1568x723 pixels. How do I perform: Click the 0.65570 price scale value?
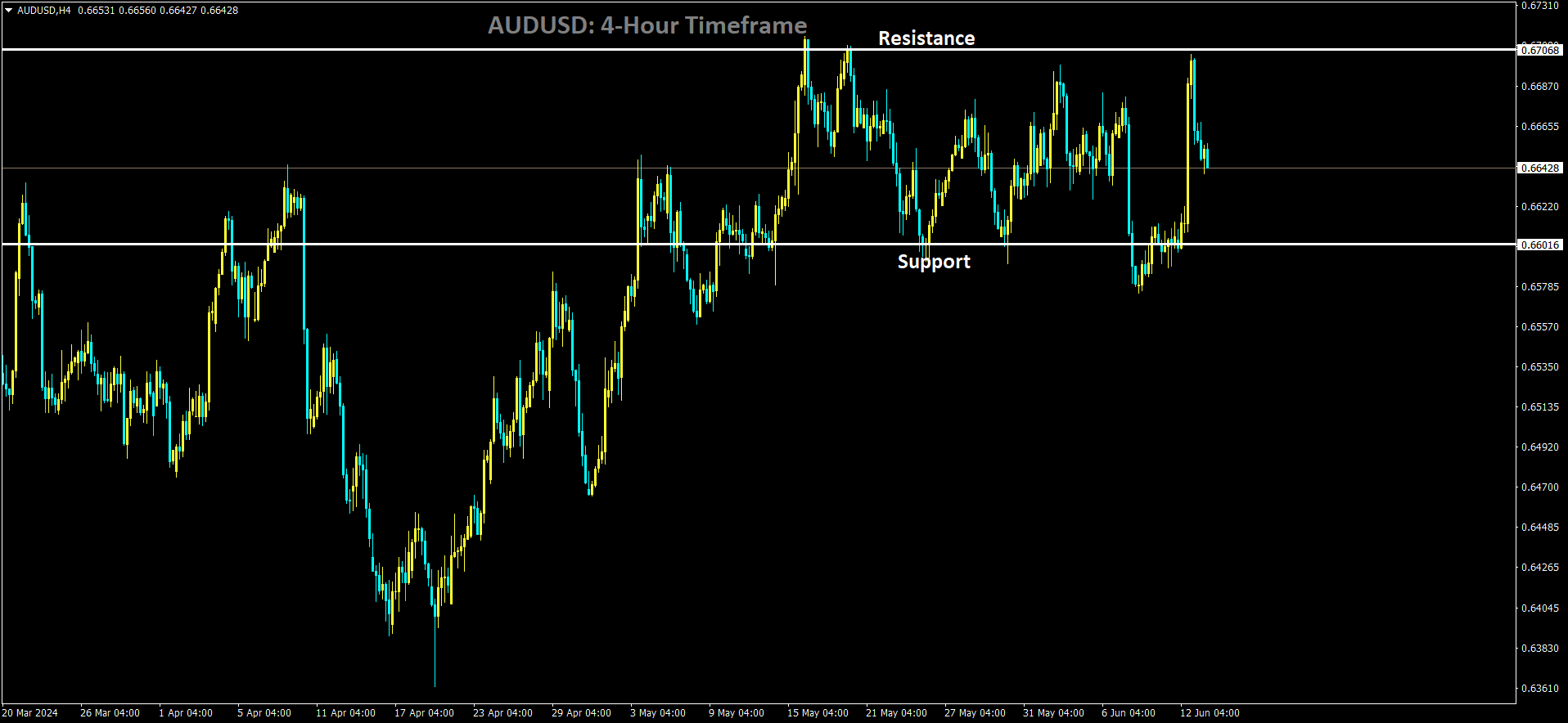click(1539, 327)
